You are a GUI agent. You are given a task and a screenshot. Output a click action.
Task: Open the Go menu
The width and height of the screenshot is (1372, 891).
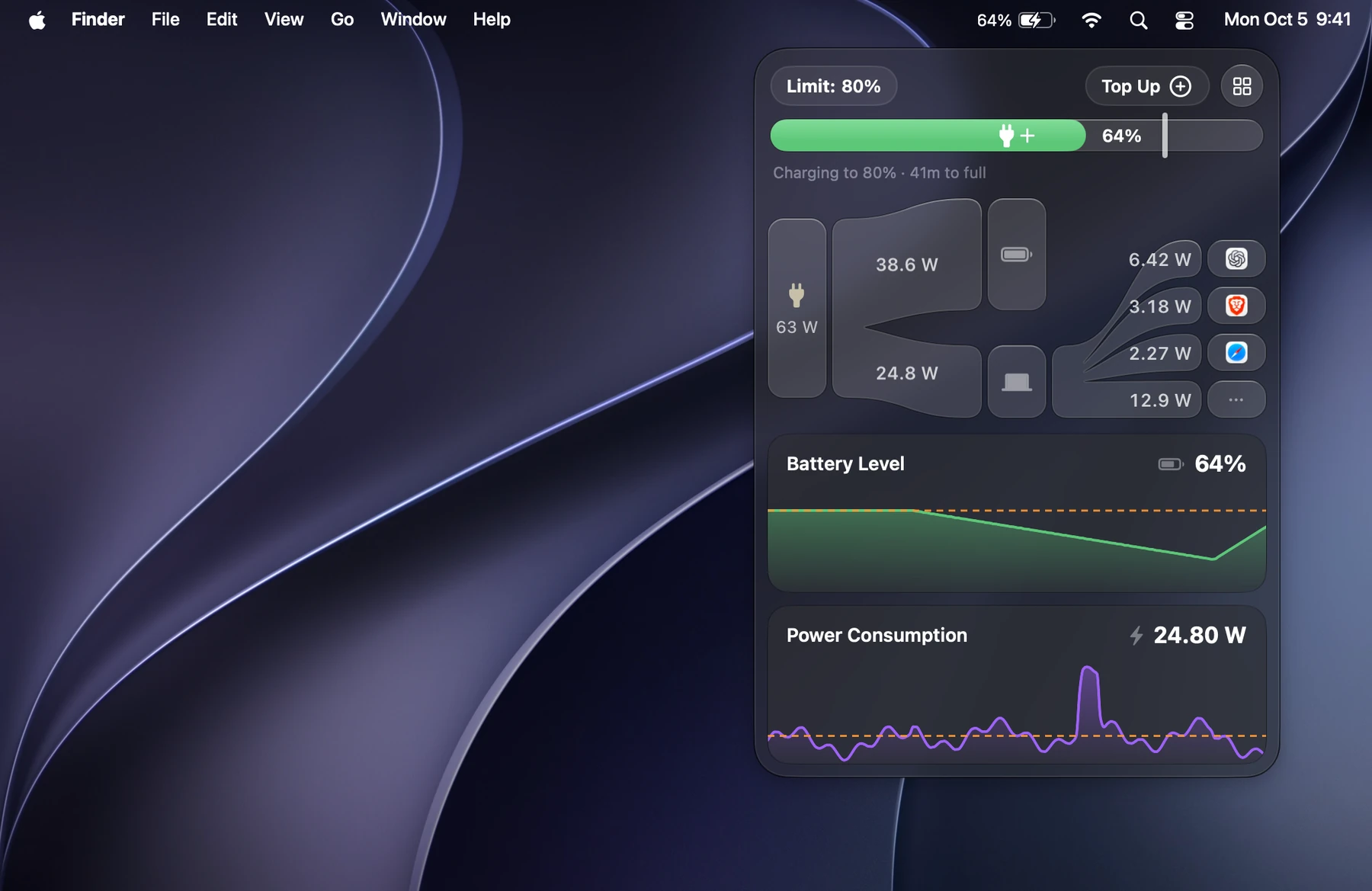pos(342,20)
